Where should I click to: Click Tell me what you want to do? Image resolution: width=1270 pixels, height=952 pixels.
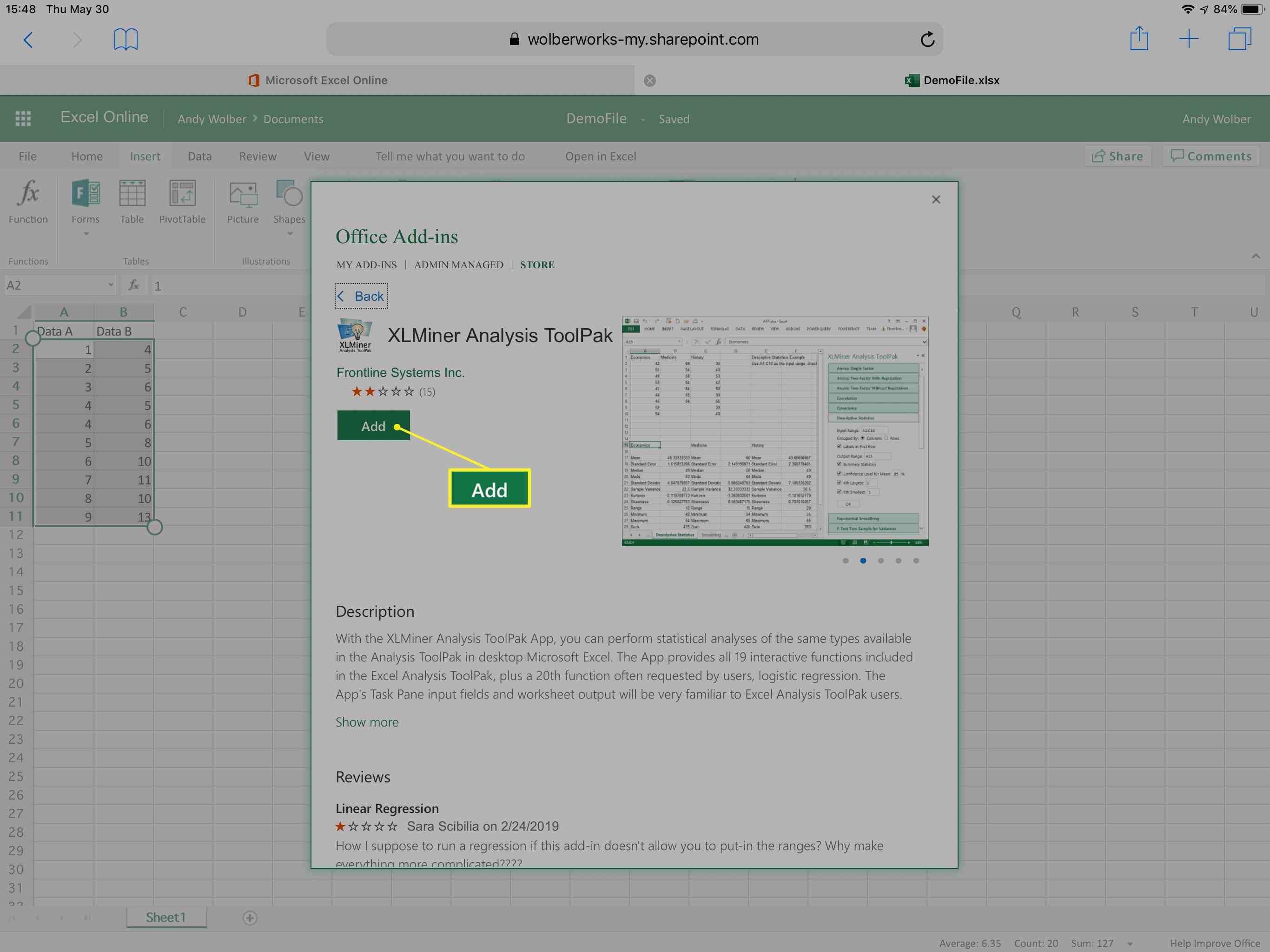(x=450, y=156)
